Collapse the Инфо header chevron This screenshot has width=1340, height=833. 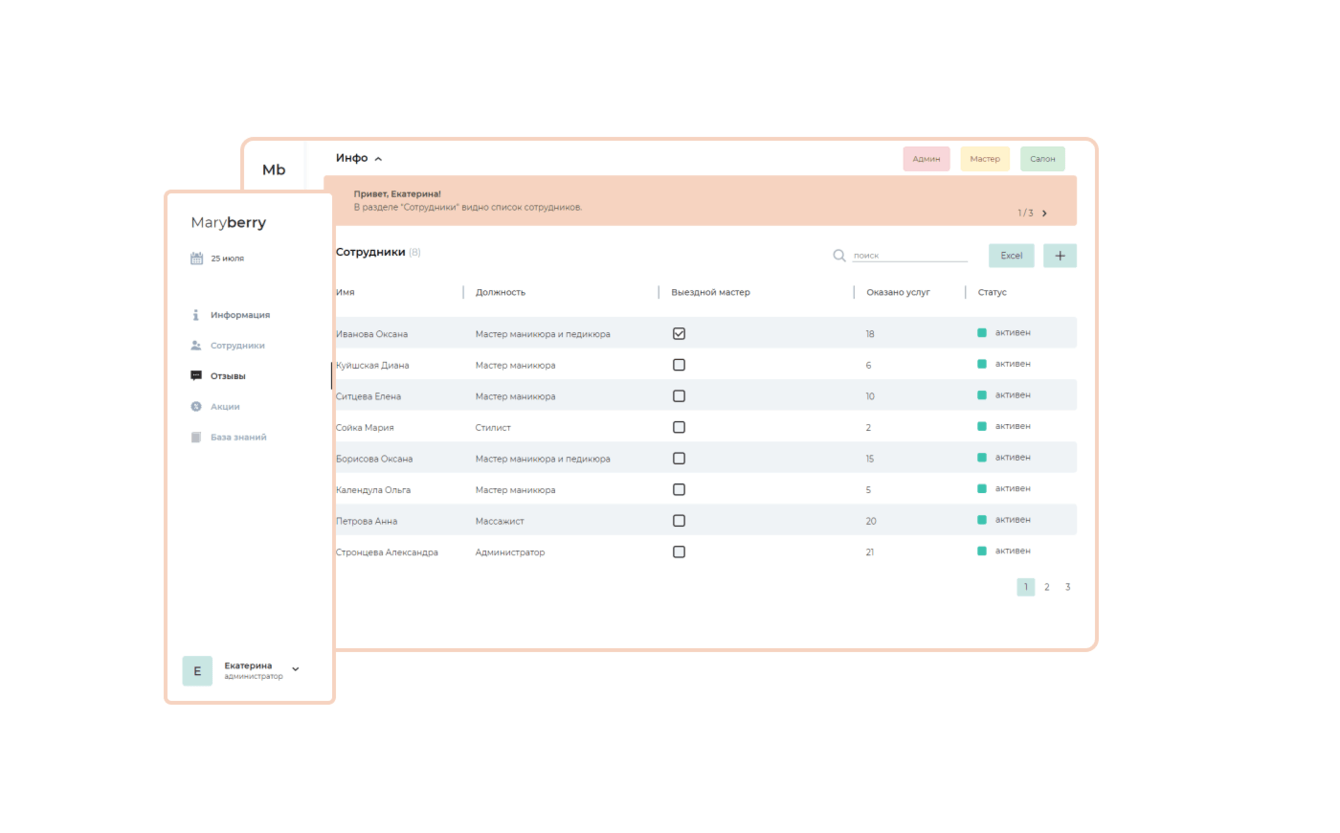pos(378,159)
